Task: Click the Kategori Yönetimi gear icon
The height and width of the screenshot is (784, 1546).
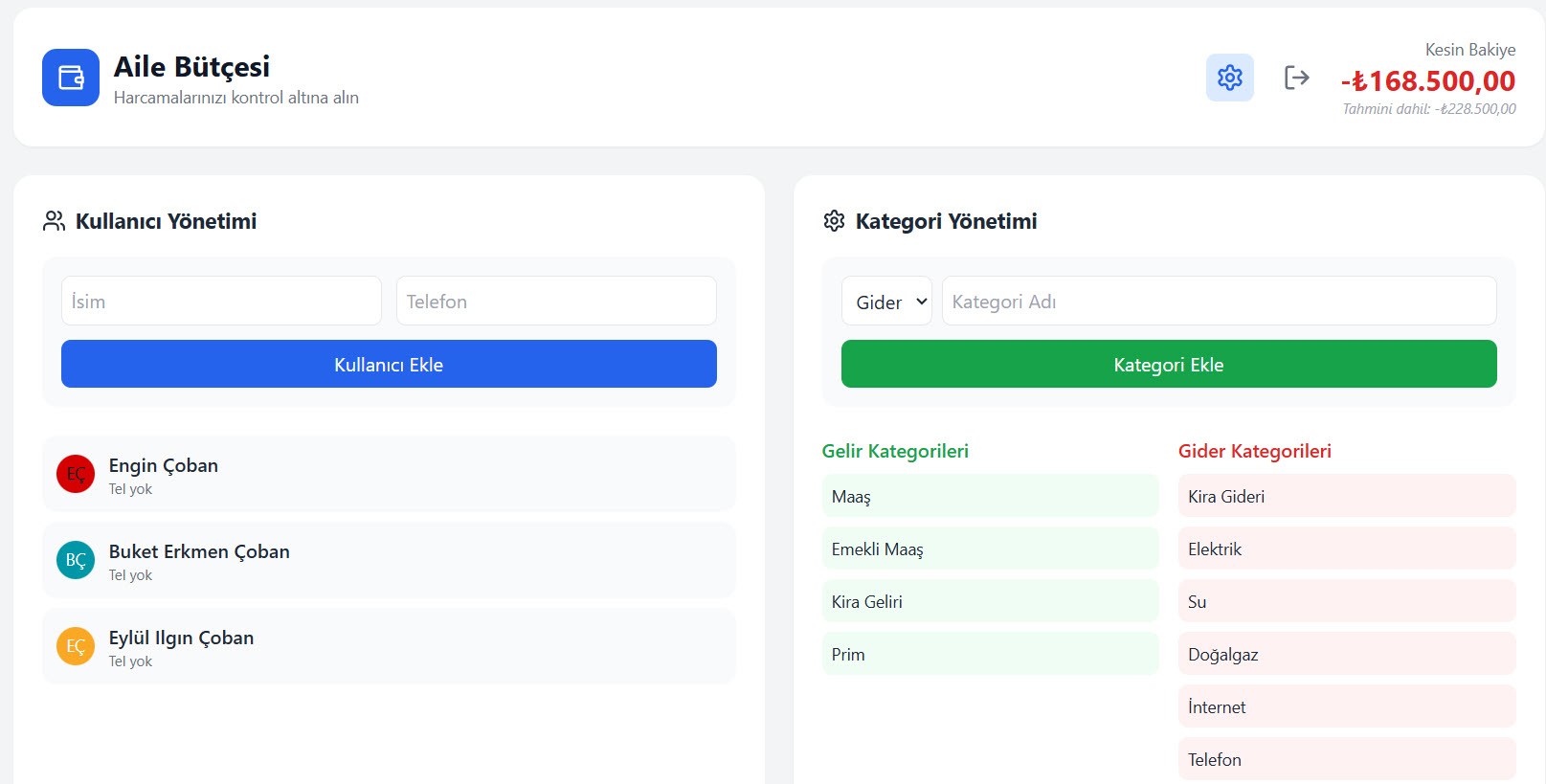Action: click(x=834, y=221)
